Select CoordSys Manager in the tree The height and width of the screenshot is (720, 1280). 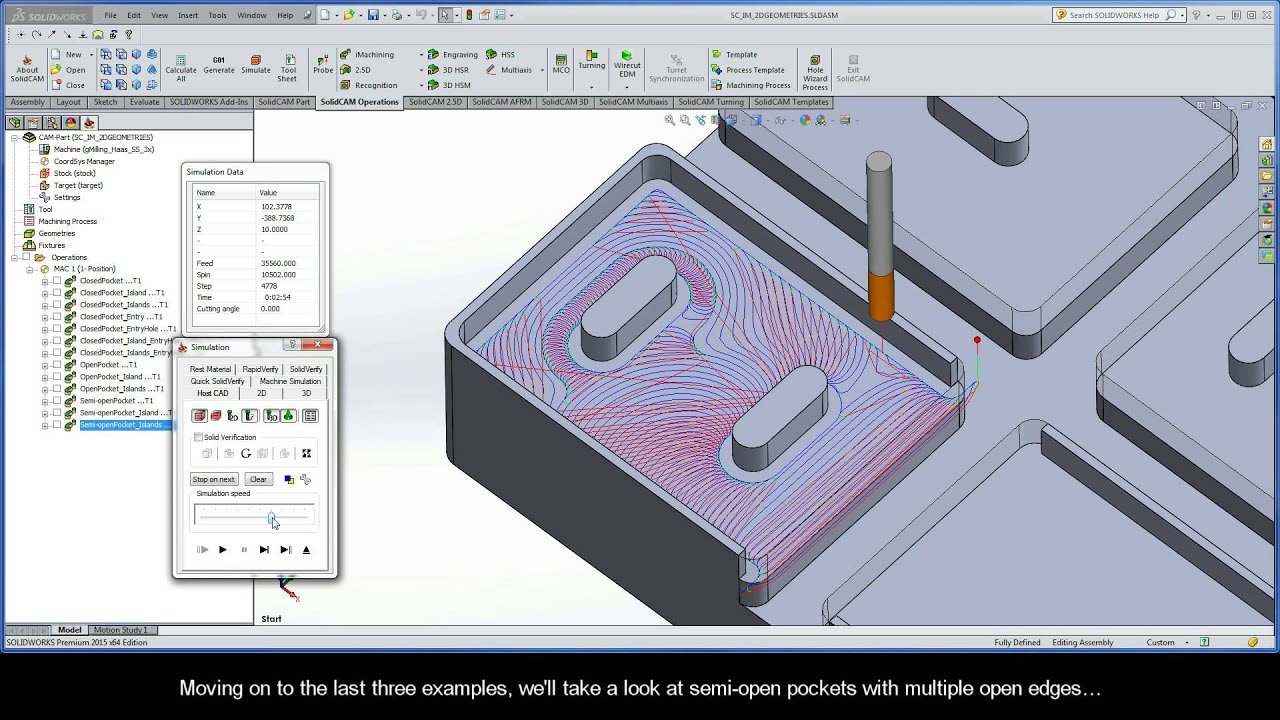click(77, 161)
